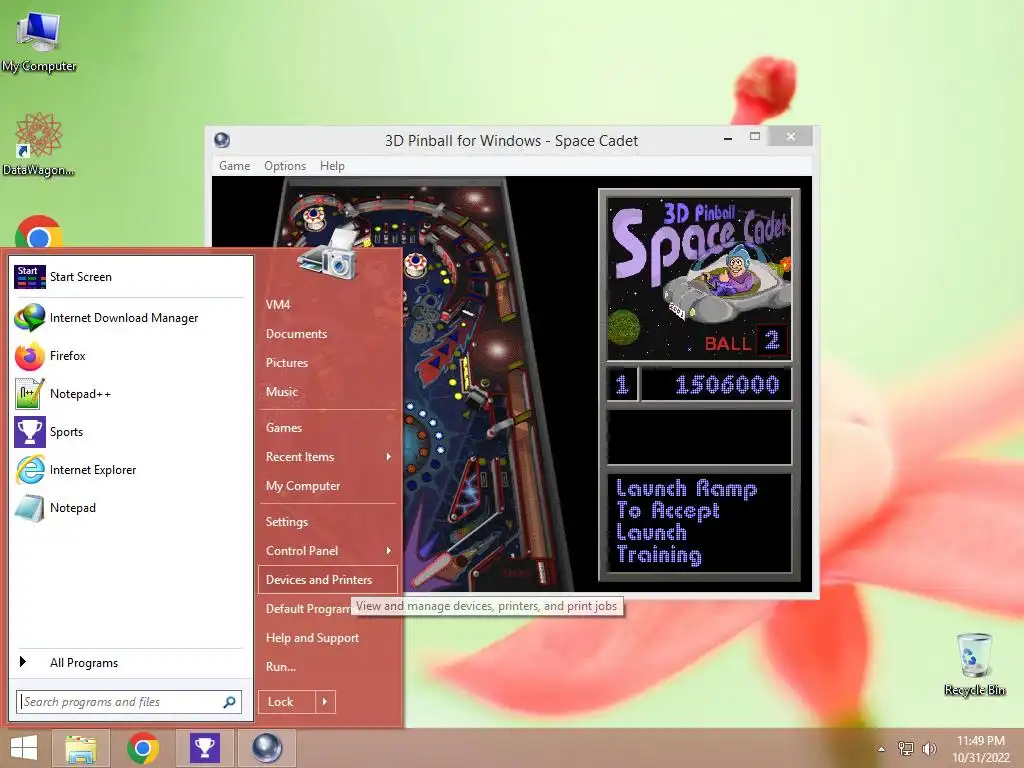Click the volume speaker icon in tray
Screen dimensions: 1024x768
929,748
